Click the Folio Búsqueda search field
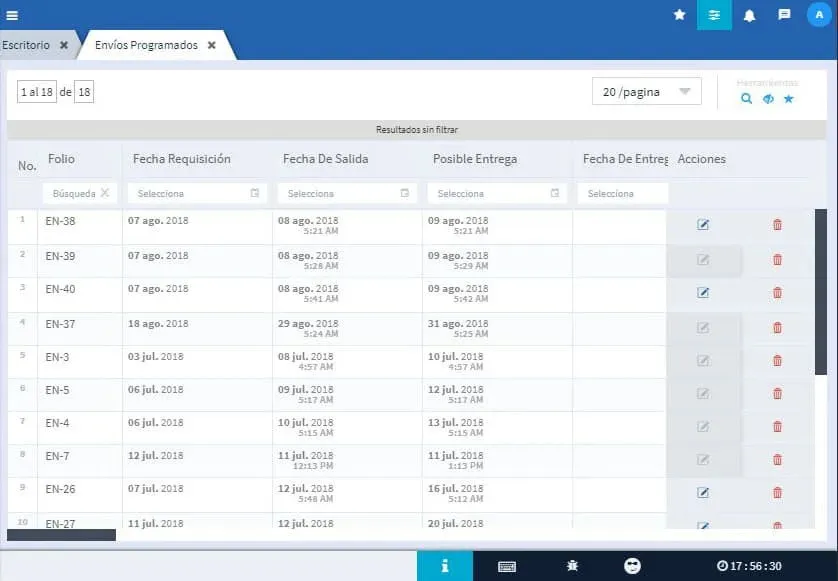838x581 pixels. coord(75,193)
